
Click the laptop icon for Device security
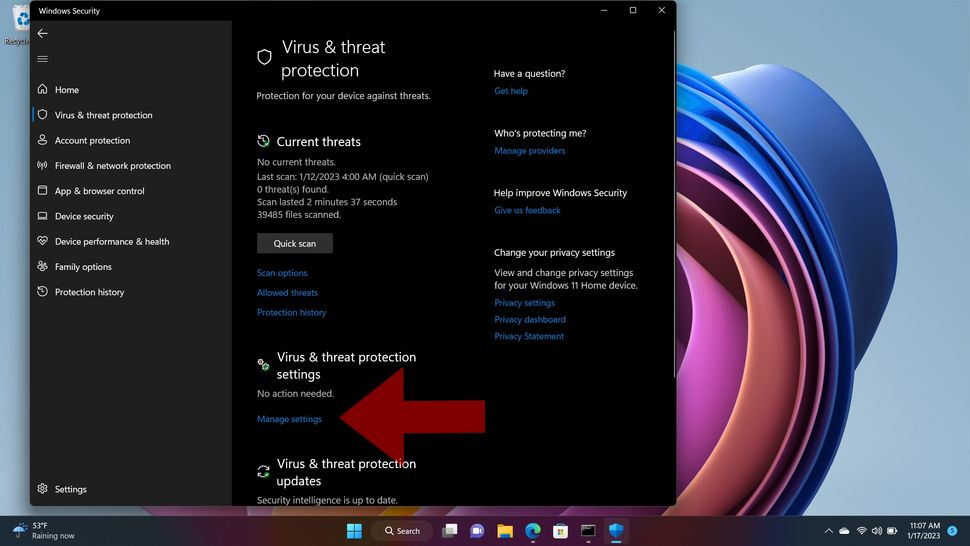click(x=42, y=216)
